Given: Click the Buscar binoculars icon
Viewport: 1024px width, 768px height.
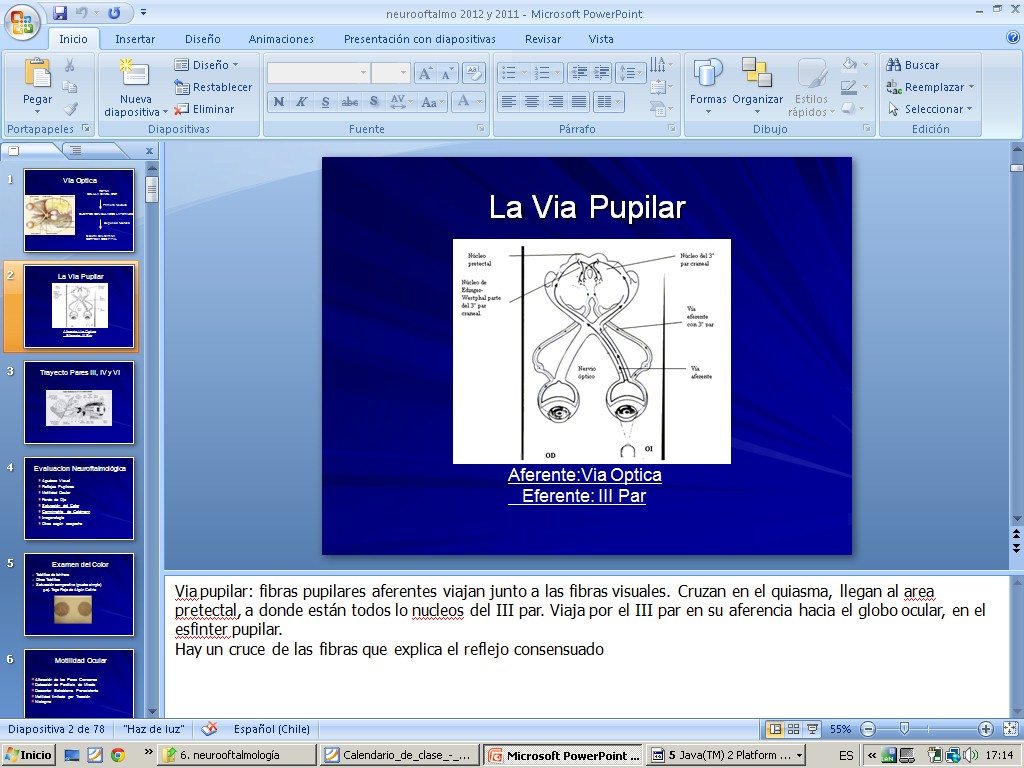Looking at the screenshot, I should (x=895, y=65).
